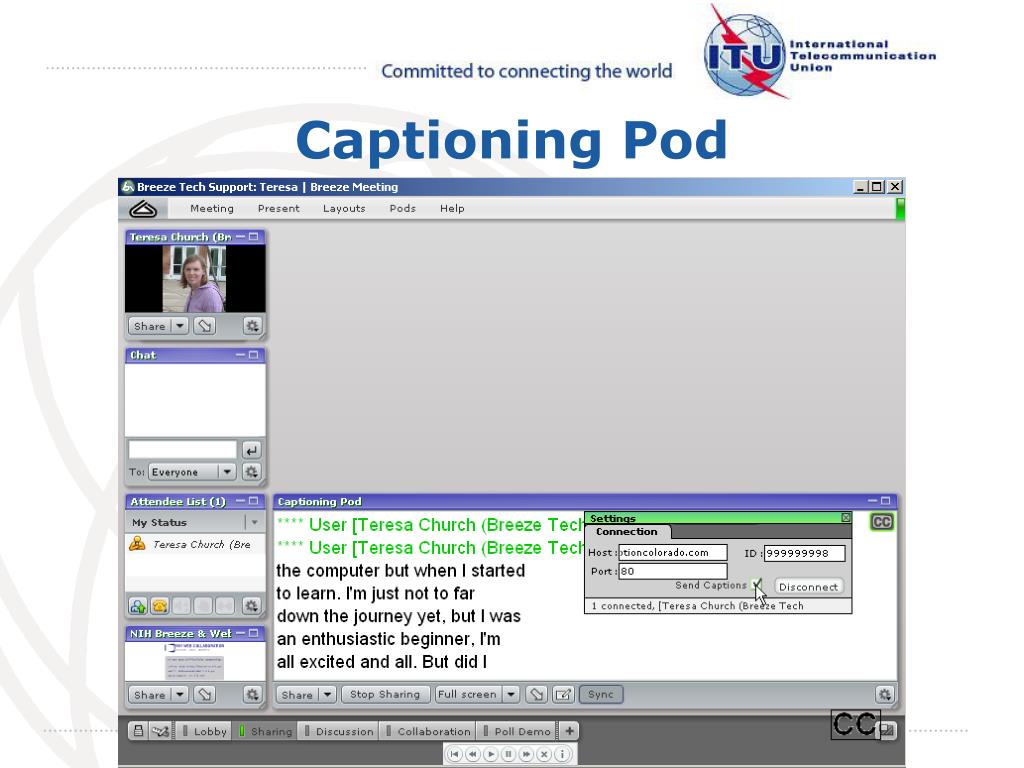
Task: Click the rewind playback button
Action: [x=473, y=754]
